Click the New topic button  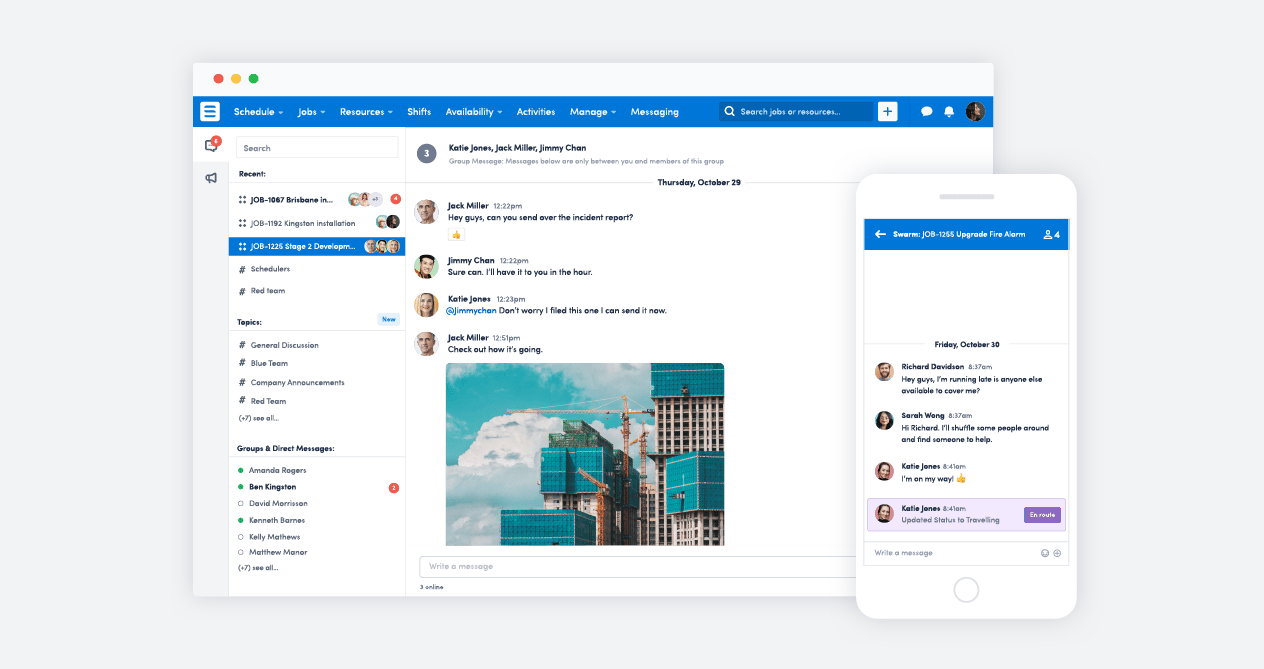click(x=389, y=319)
